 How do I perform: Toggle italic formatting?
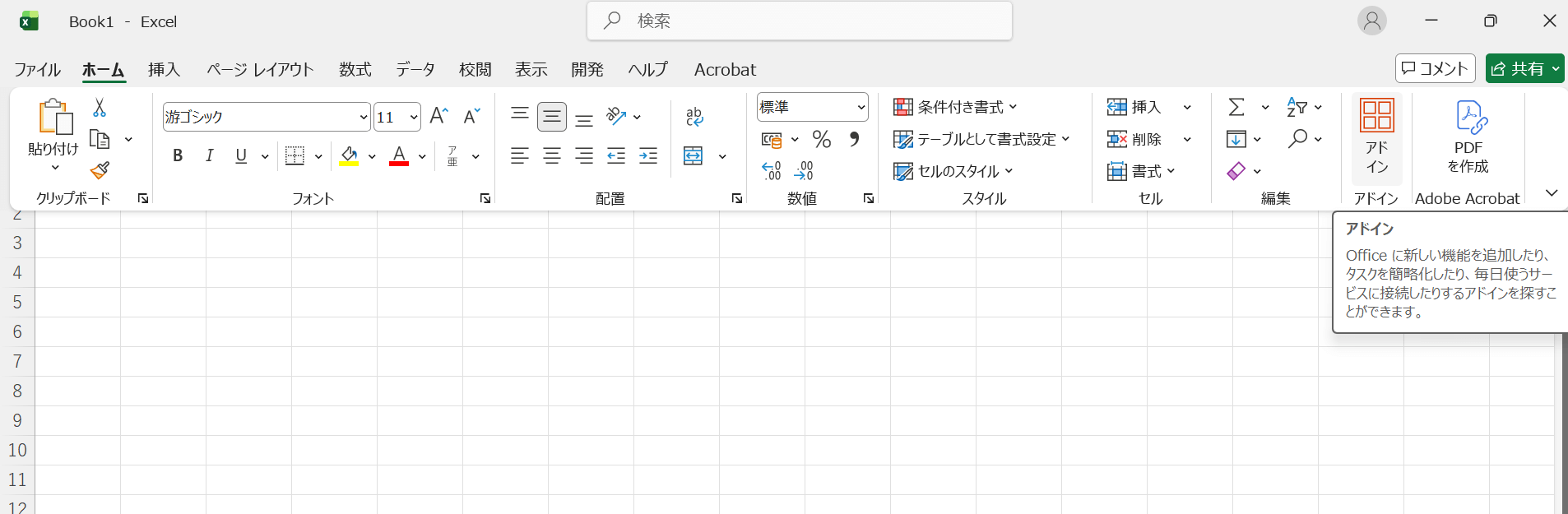point(209,155)
